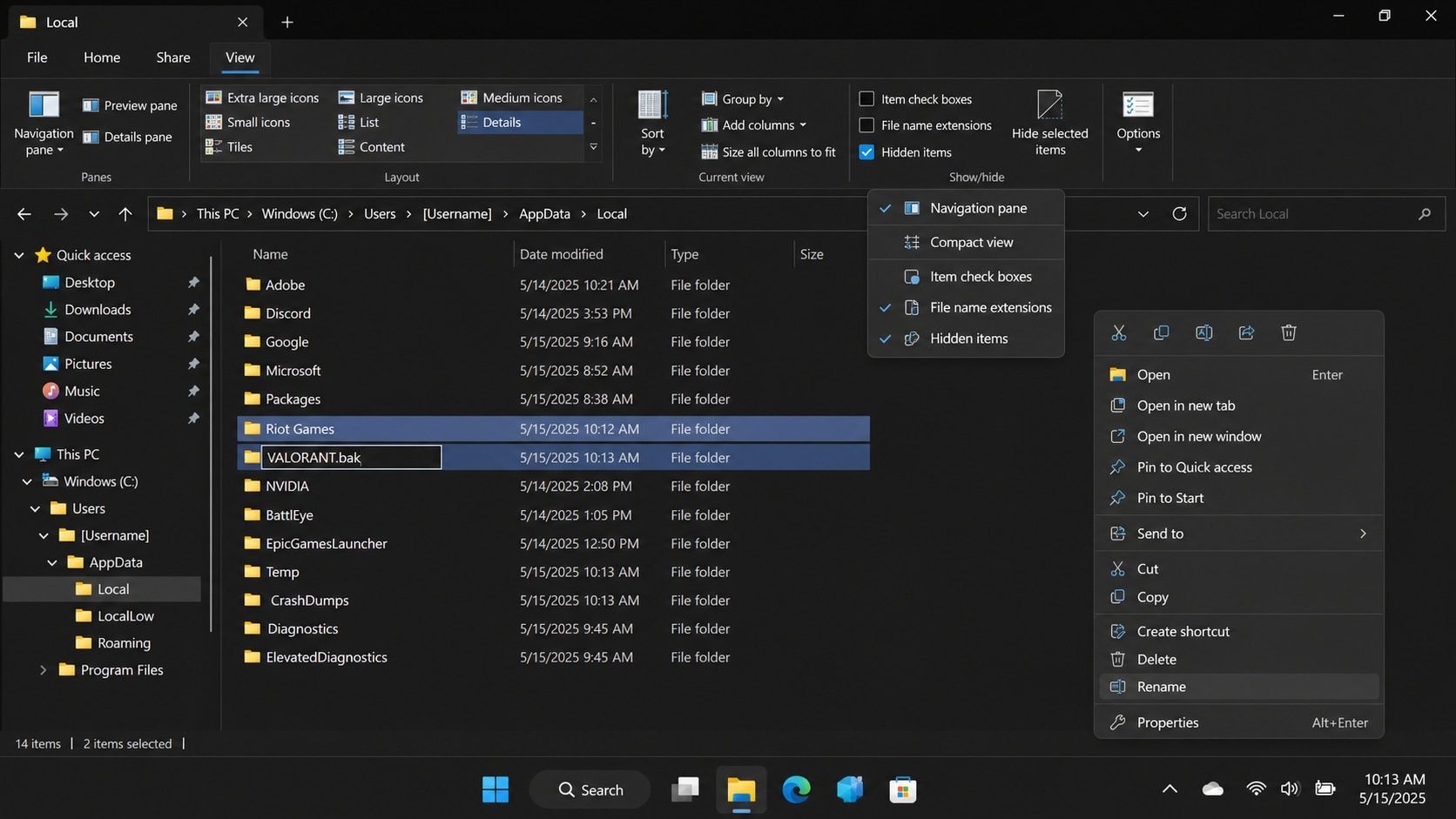Refresh the Local folder view
1456x819 pixels.
[x=1179, y=213]
